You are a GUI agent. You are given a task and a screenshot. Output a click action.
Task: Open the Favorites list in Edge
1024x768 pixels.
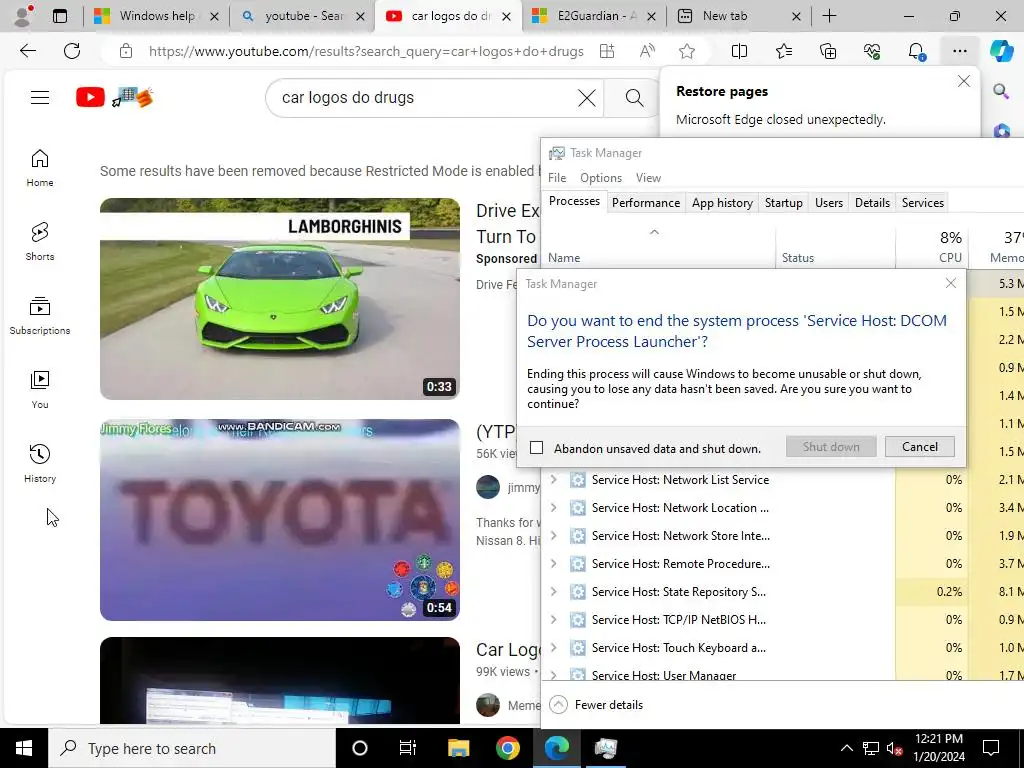click(784, 51)
